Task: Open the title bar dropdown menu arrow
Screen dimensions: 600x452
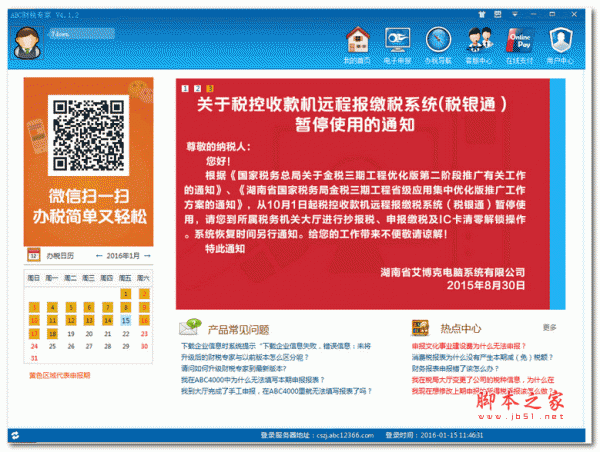Action: pyautogui.click(x=515, y=15)
